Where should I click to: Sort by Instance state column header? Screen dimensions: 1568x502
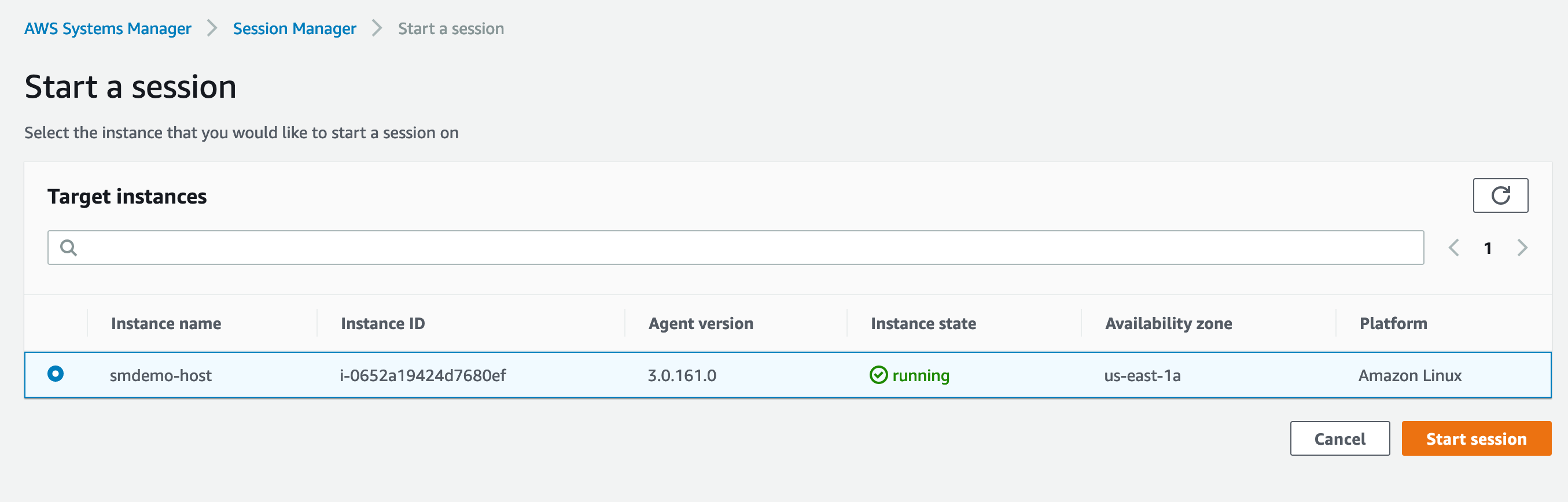pos(923,323)
